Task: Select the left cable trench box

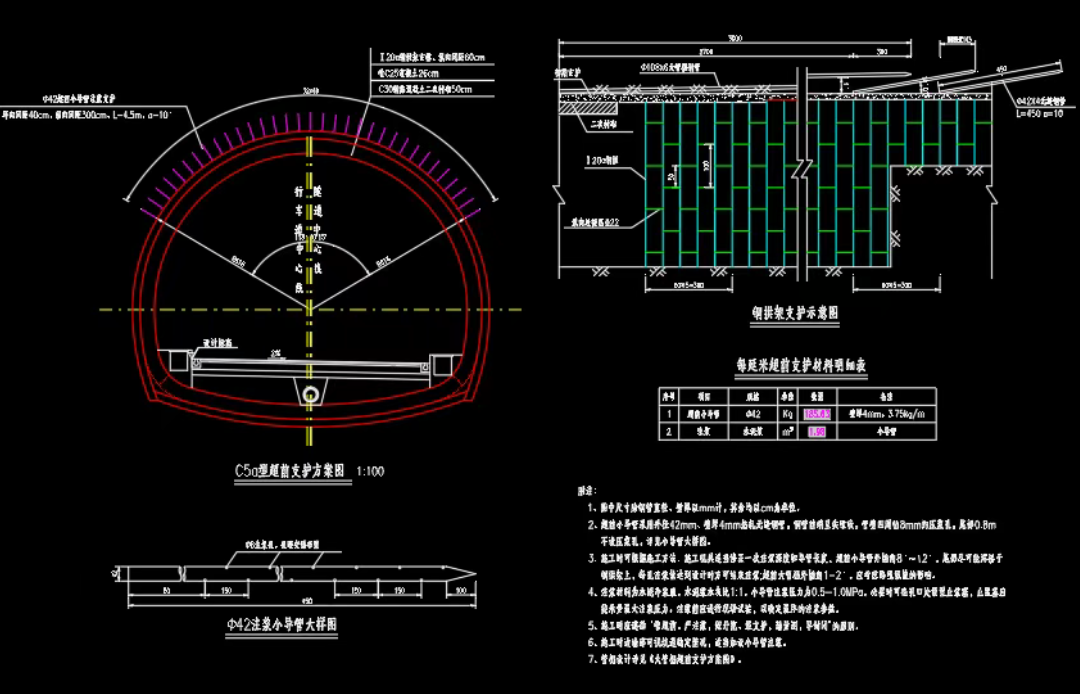Action: pos(180,361)
